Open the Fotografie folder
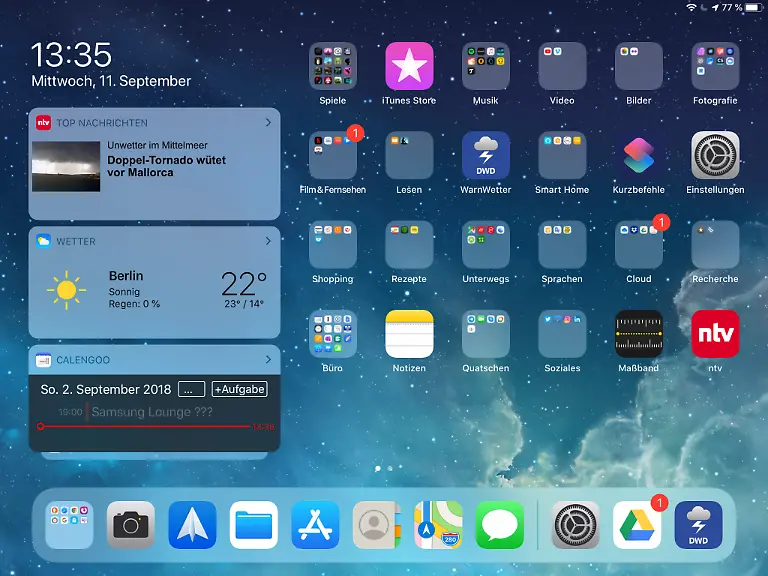 coord(715,66)
